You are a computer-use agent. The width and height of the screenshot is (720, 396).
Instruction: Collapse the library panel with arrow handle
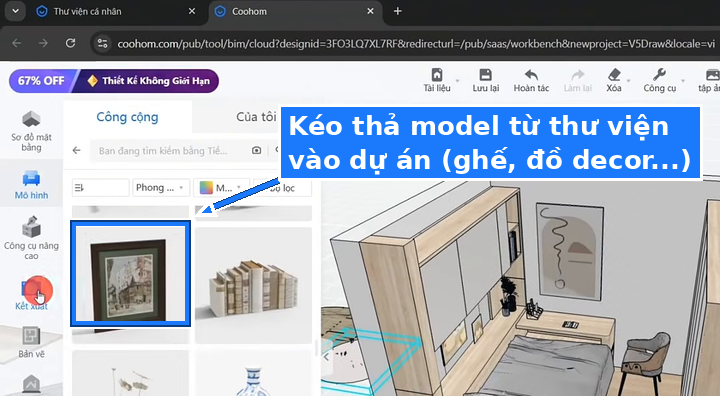click(x=326, y=356)
